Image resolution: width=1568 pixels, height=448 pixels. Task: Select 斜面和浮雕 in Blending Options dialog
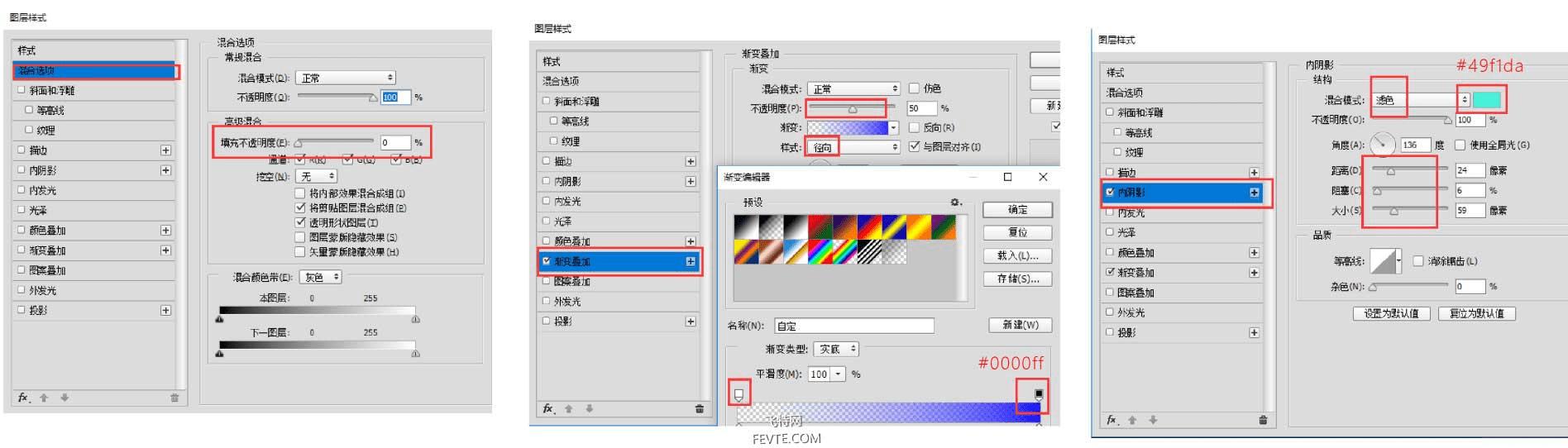[x=95, y=90]
